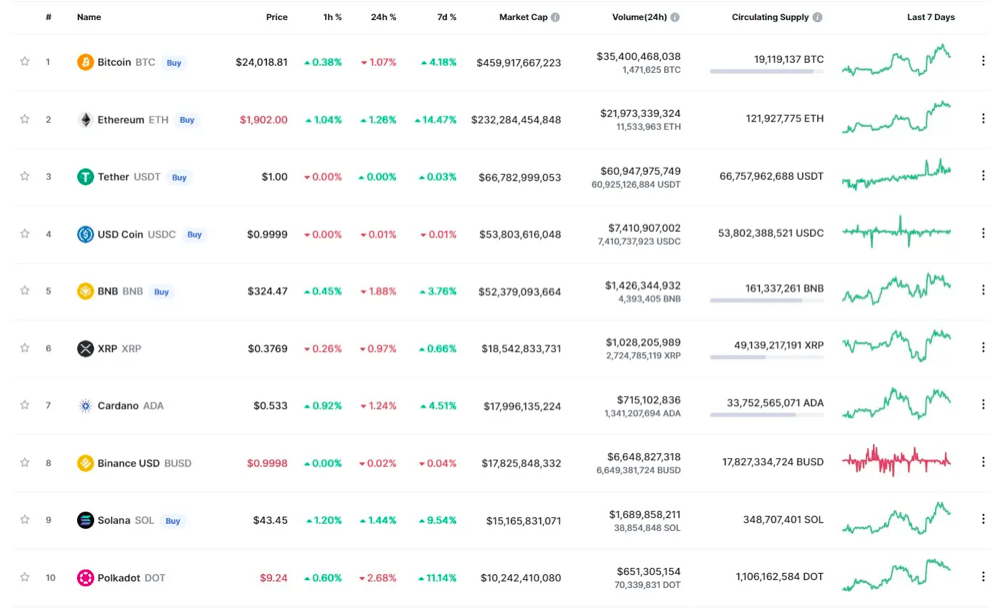Viewport: 1000px width, 608px height.
Task: Open more options menu for BNB row
Action: click(983, 290)
